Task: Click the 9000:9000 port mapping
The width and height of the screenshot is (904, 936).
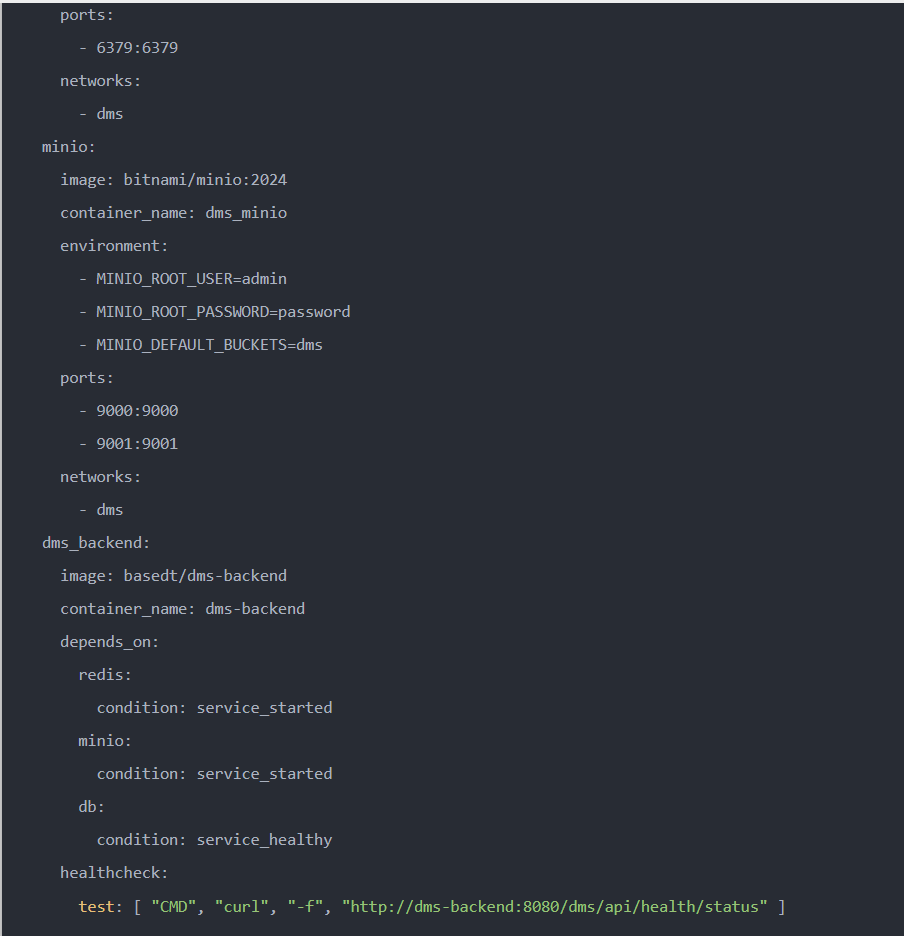Action: pyautogui.click(x=137, y=411)
